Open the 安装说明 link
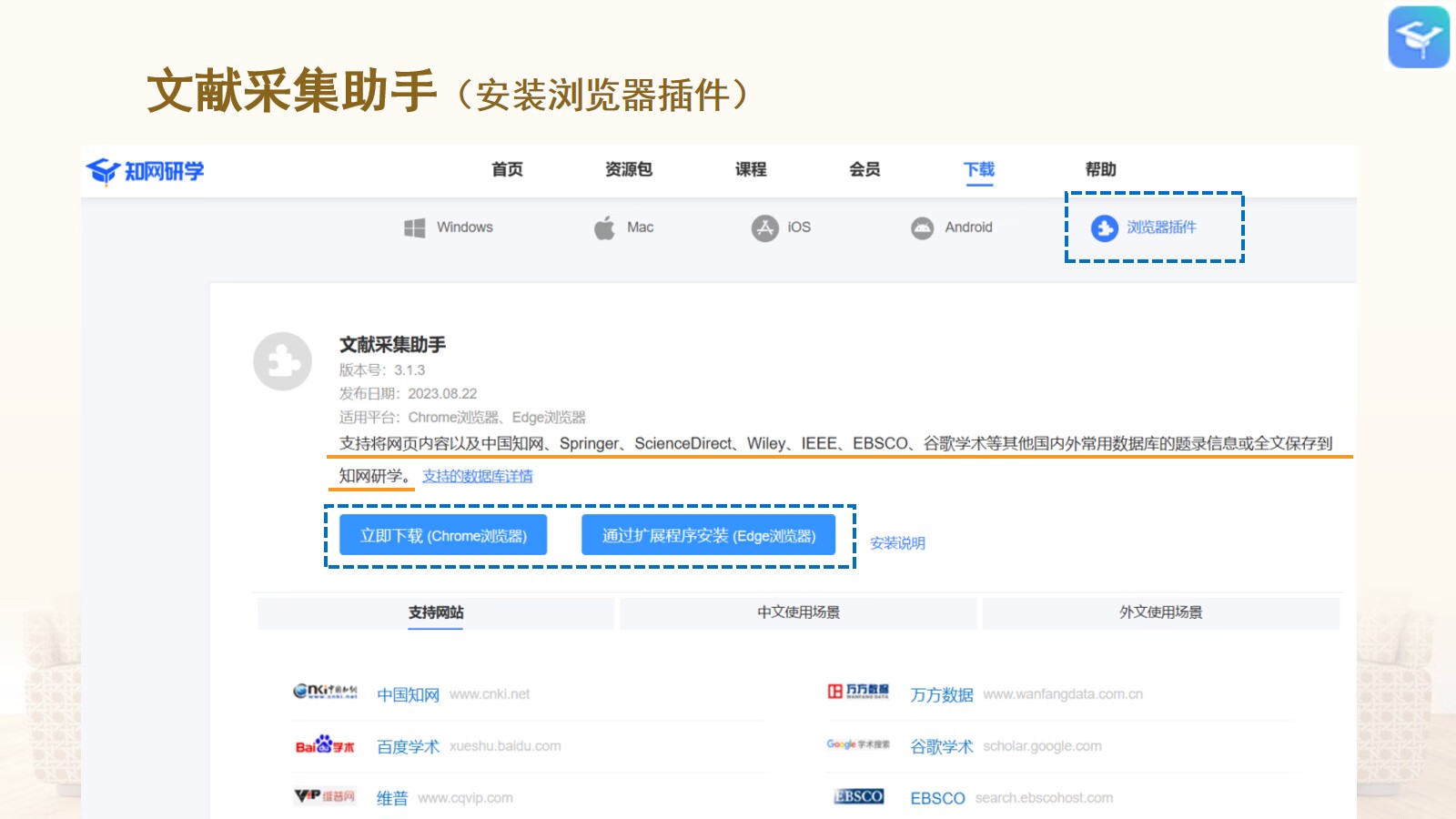Viewport: 1456px width, 819px height. 897,543
